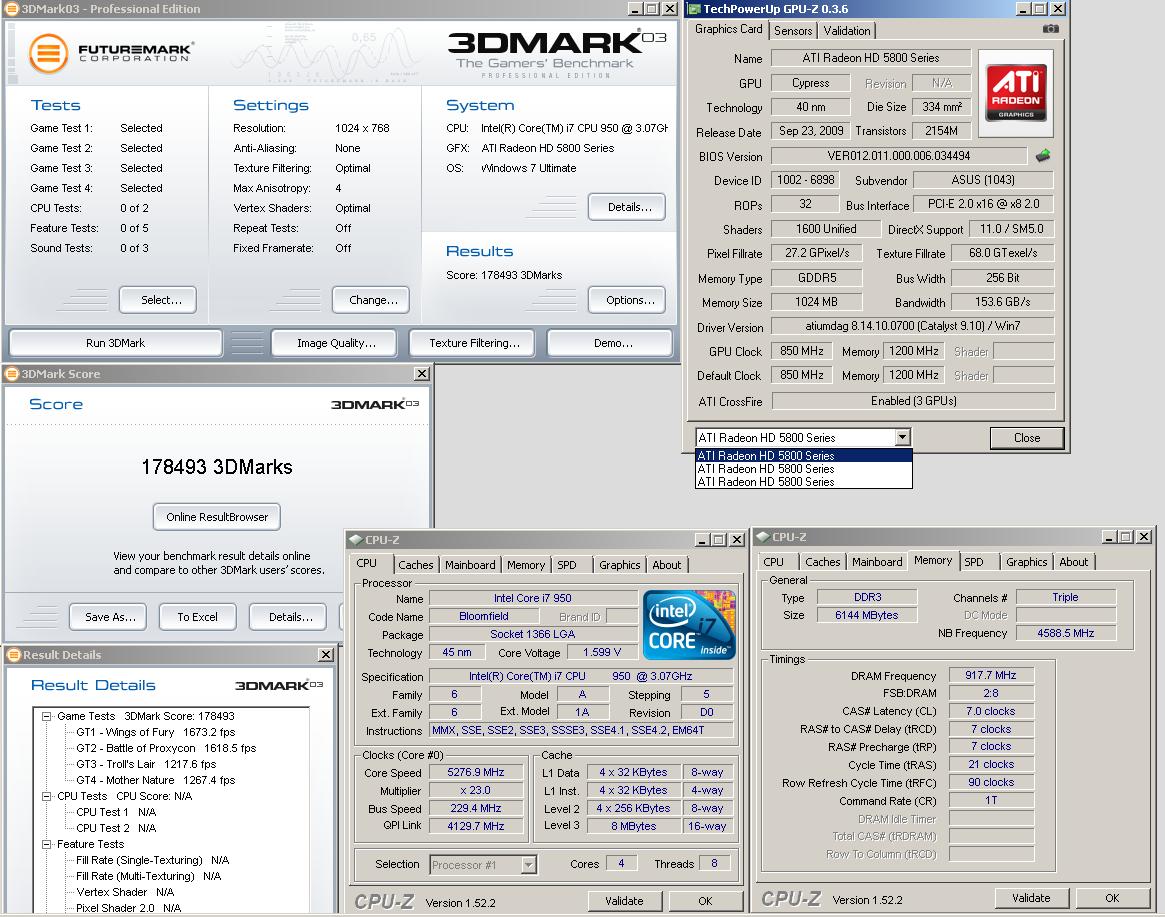Click Validate in right CPU-Z window
1165x917 pixels.
click(x=1031, y=898)
